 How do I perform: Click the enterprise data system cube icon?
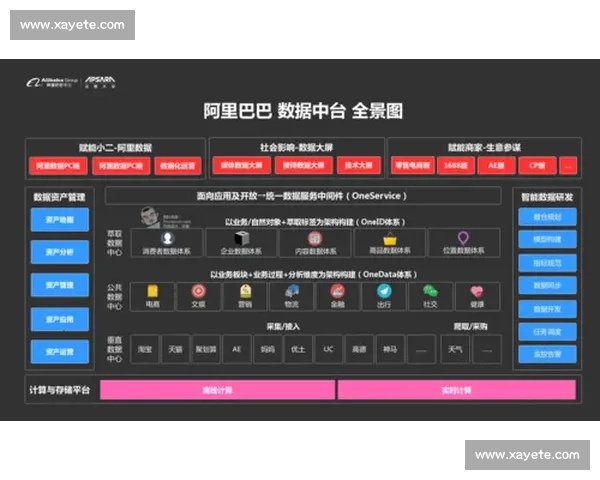241,238
